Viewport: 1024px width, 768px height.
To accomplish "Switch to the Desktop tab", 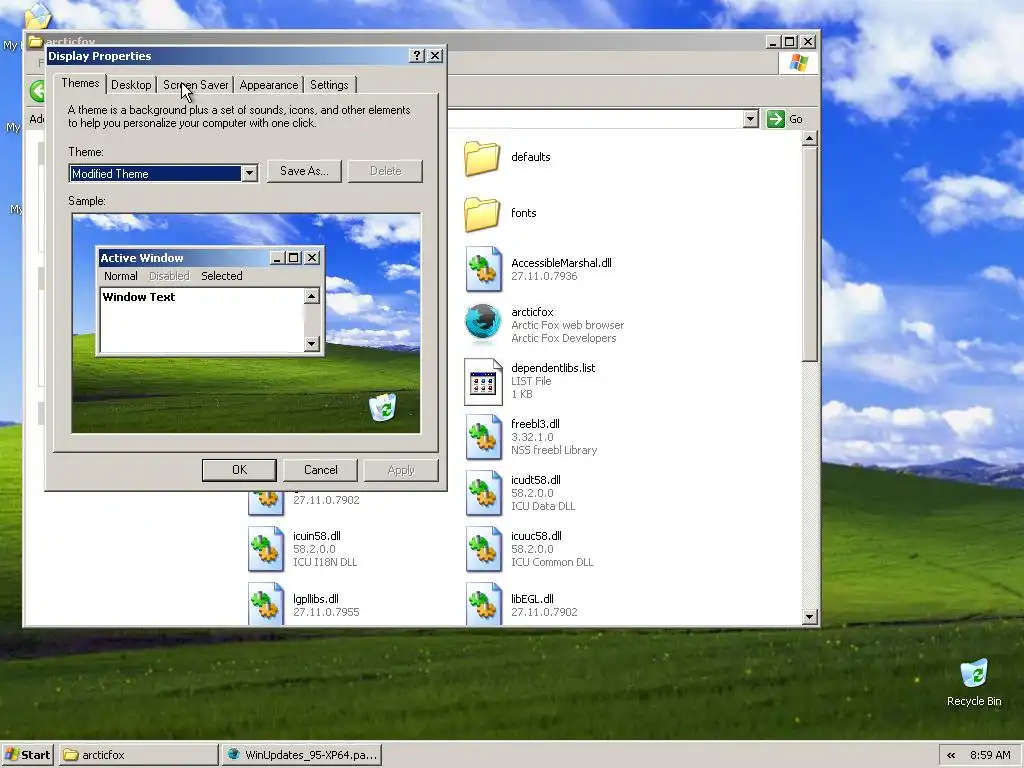I will point(131,85).
